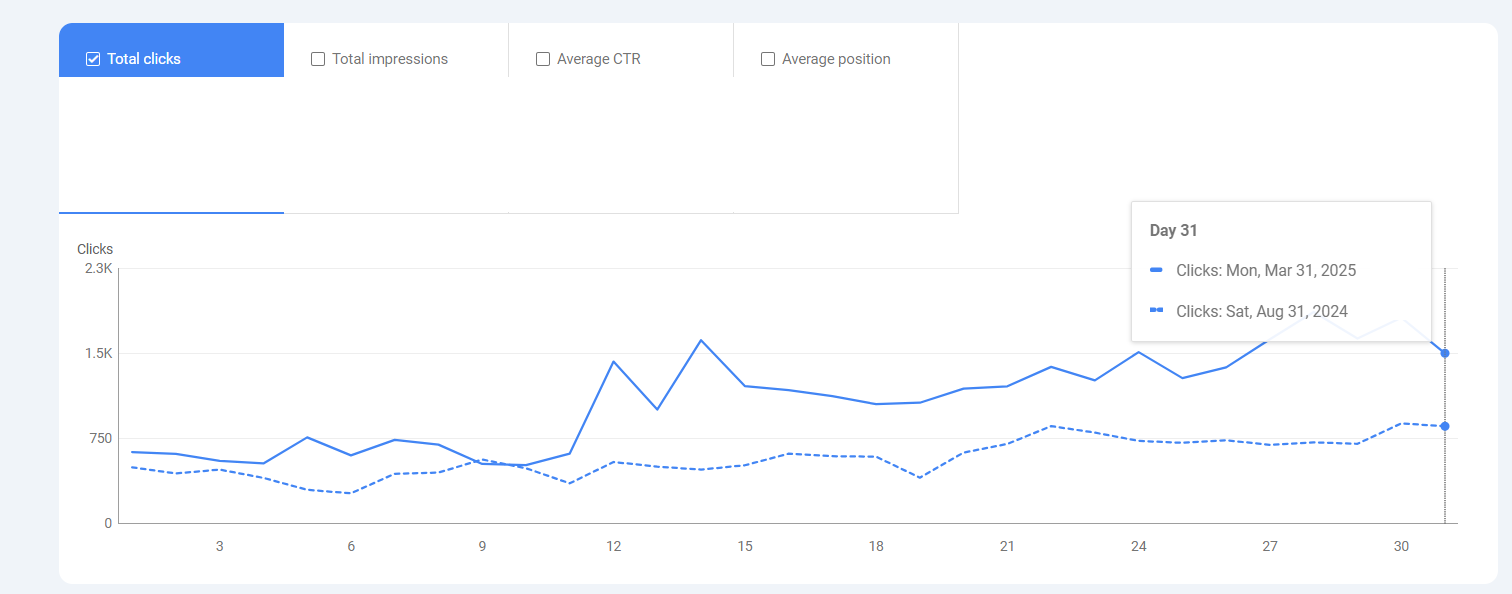Screen dimensions: 1512x594
Task: Enable the Total impressions checkbox
Action: (318, 59)
